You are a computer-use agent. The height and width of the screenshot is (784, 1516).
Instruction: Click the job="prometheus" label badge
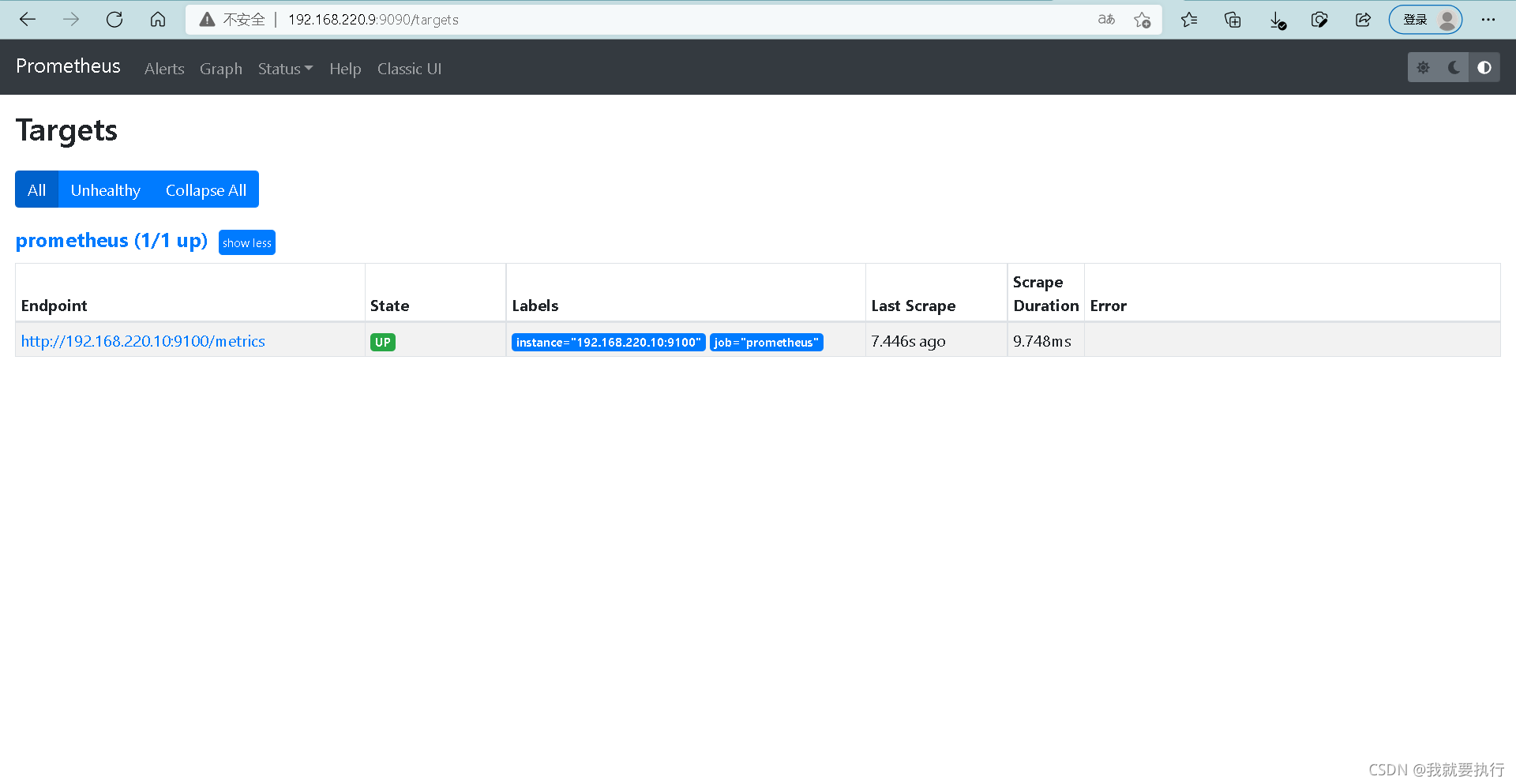click(766, 342)
